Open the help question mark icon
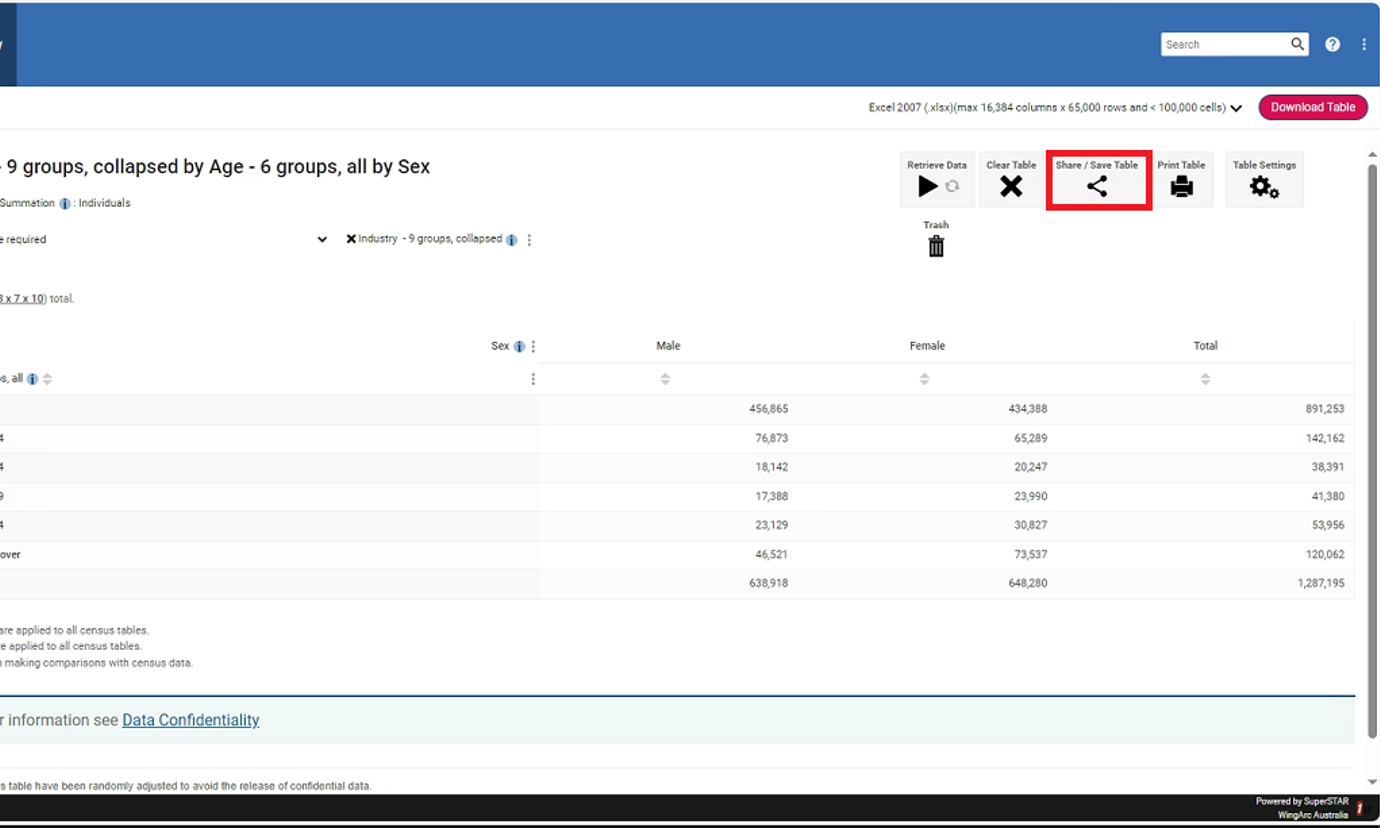The width and height of the screenshot is (1380, 828). (x=1332, y=44)
